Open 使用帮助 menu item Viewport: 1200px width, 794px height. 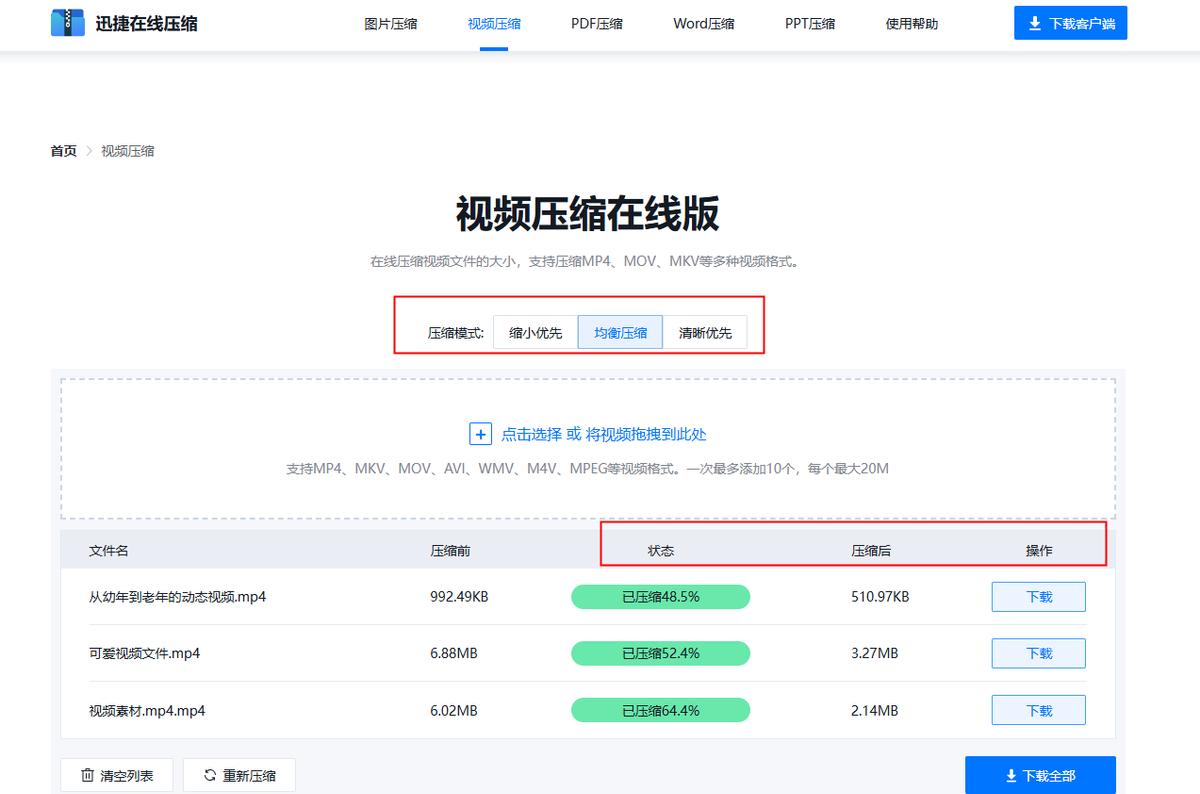(x=911, y=23)
